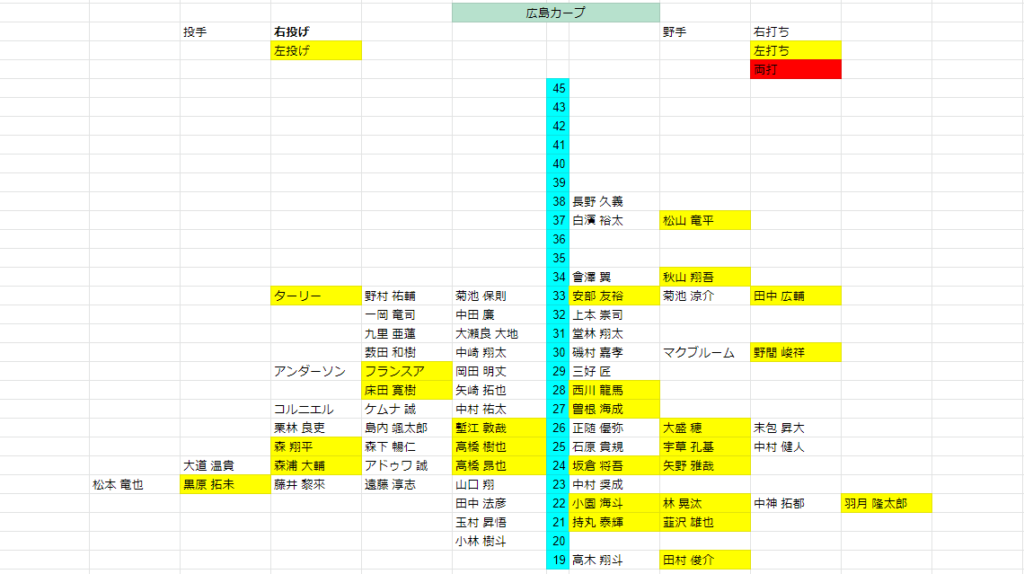Select the マクブルーム cell
1024x574 pixels.
pos(705,353)
